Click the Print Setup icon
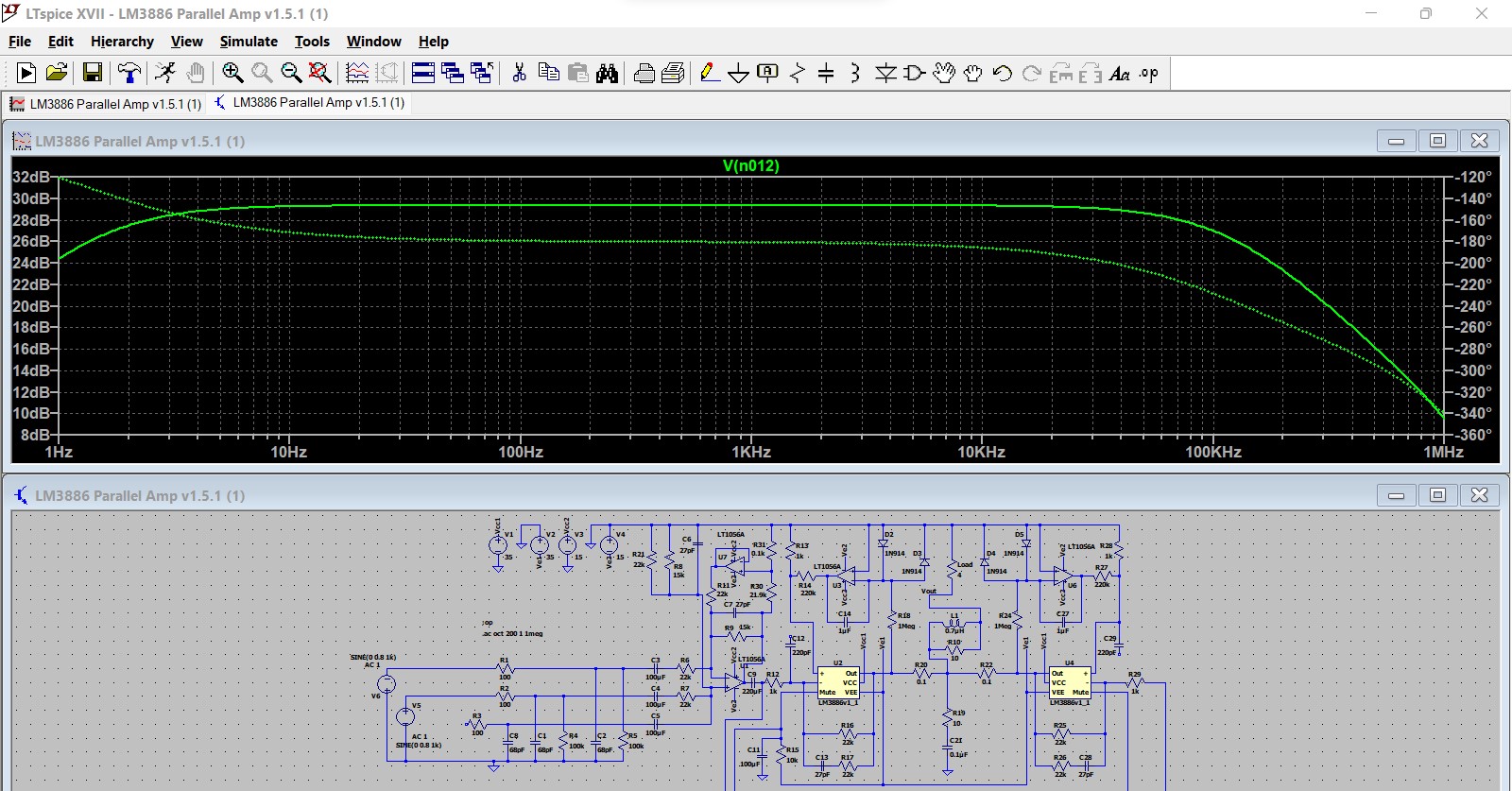Viewport: 1512px width, 791px height. [644, 73]
